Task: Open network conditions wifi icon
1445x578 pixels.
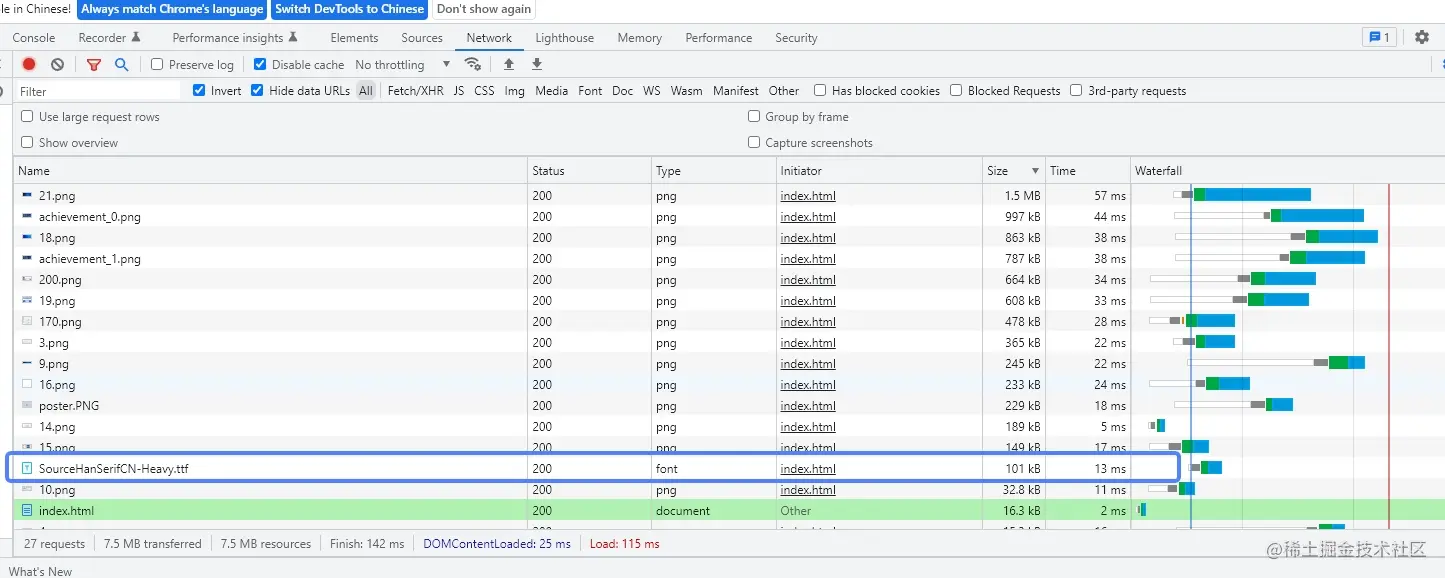Action: 472,64
